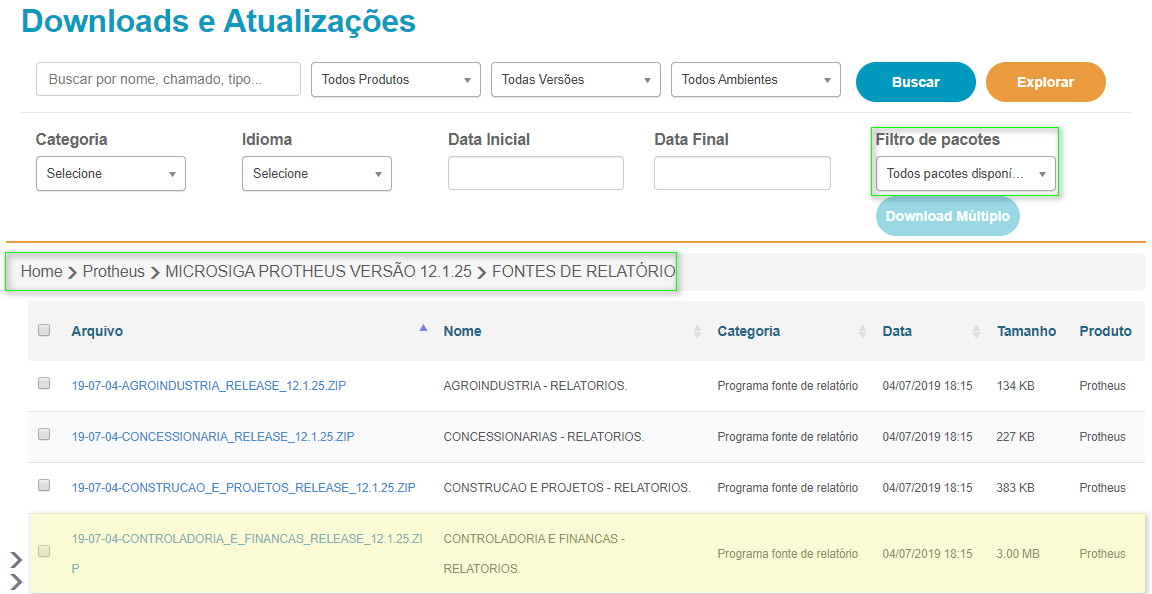Image resolution: width=1152 pixels, height=594 pixels.
Task: Click the Produto column header
Action: 1106,332
